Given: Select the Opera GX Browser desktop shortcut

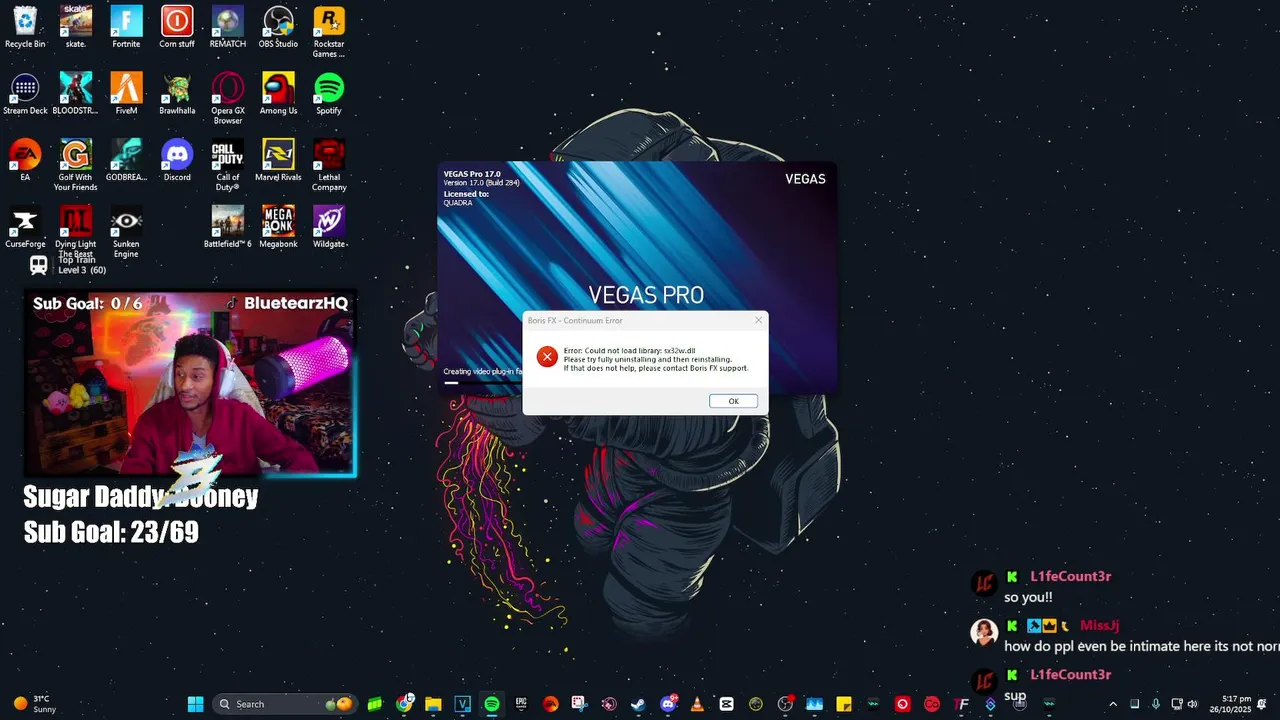Looking at the screenshot, I should [x=228, y=99].
